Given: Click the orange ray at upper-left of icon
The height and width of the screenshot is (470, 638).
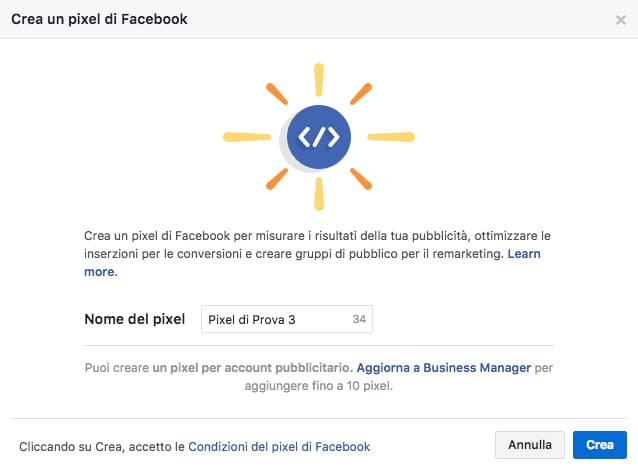Looking at the screenshot, I should [277, 94].
